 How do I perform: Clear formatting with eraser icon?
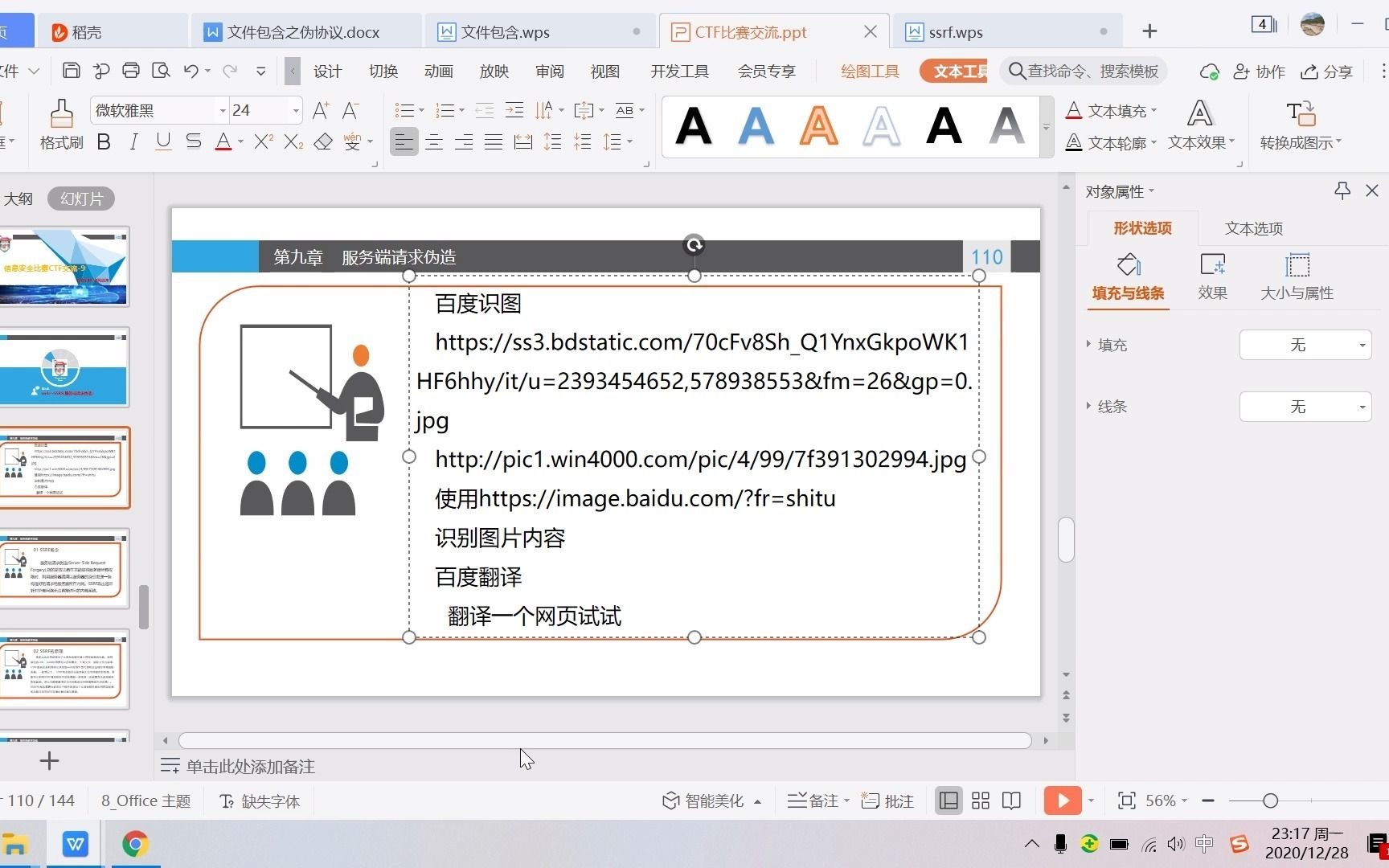coord(323,142)
